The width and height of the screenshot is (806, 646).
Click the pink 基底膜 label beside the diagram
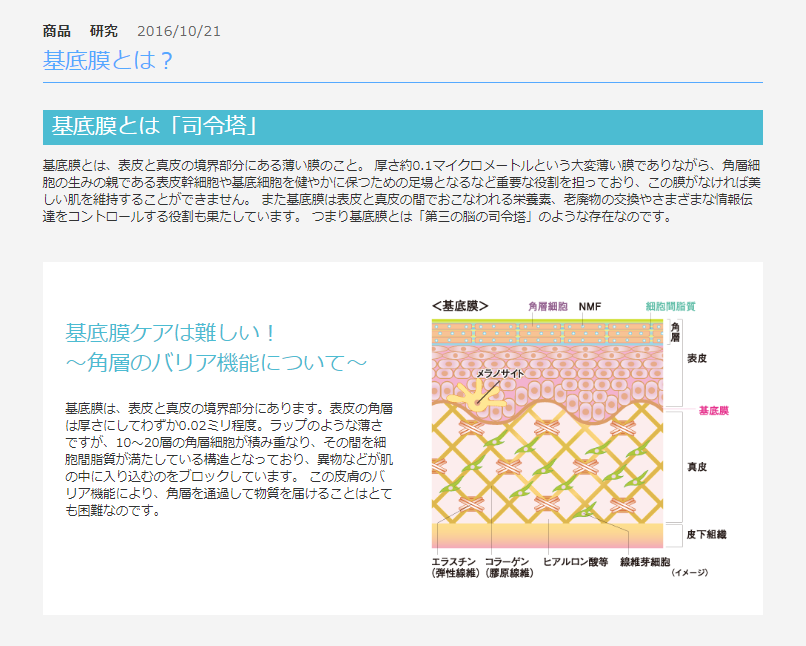coord(713,410)
